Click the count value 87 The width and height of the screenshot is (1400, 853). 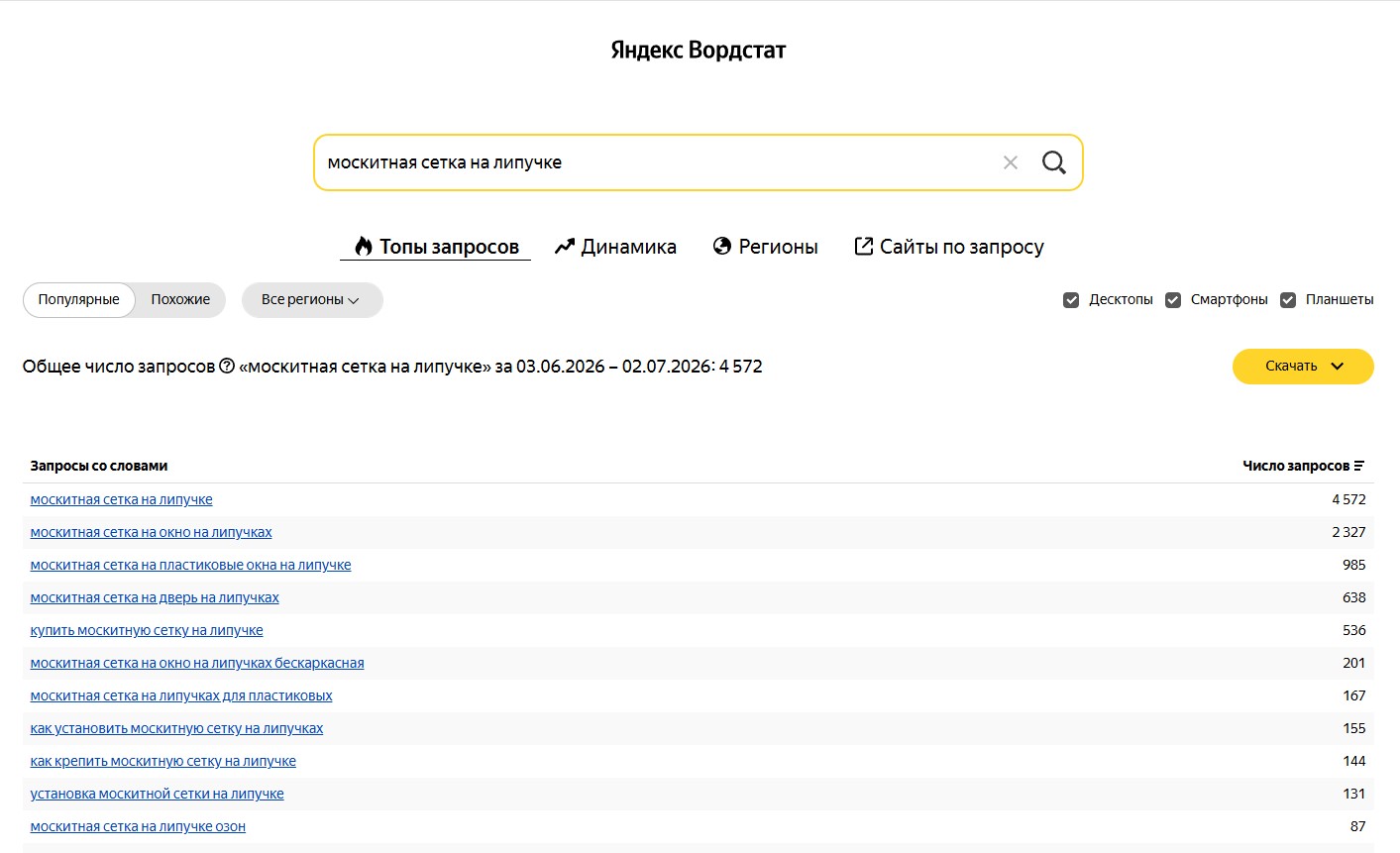1358,827
